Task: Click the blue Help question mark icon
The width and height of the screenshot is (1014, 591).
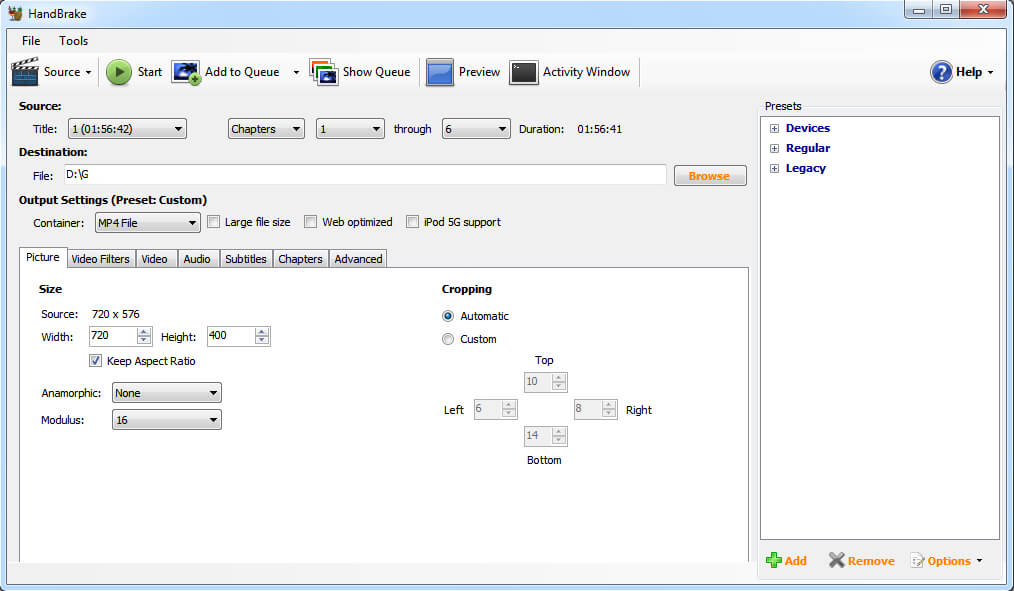Action: [x=942, y=72]
